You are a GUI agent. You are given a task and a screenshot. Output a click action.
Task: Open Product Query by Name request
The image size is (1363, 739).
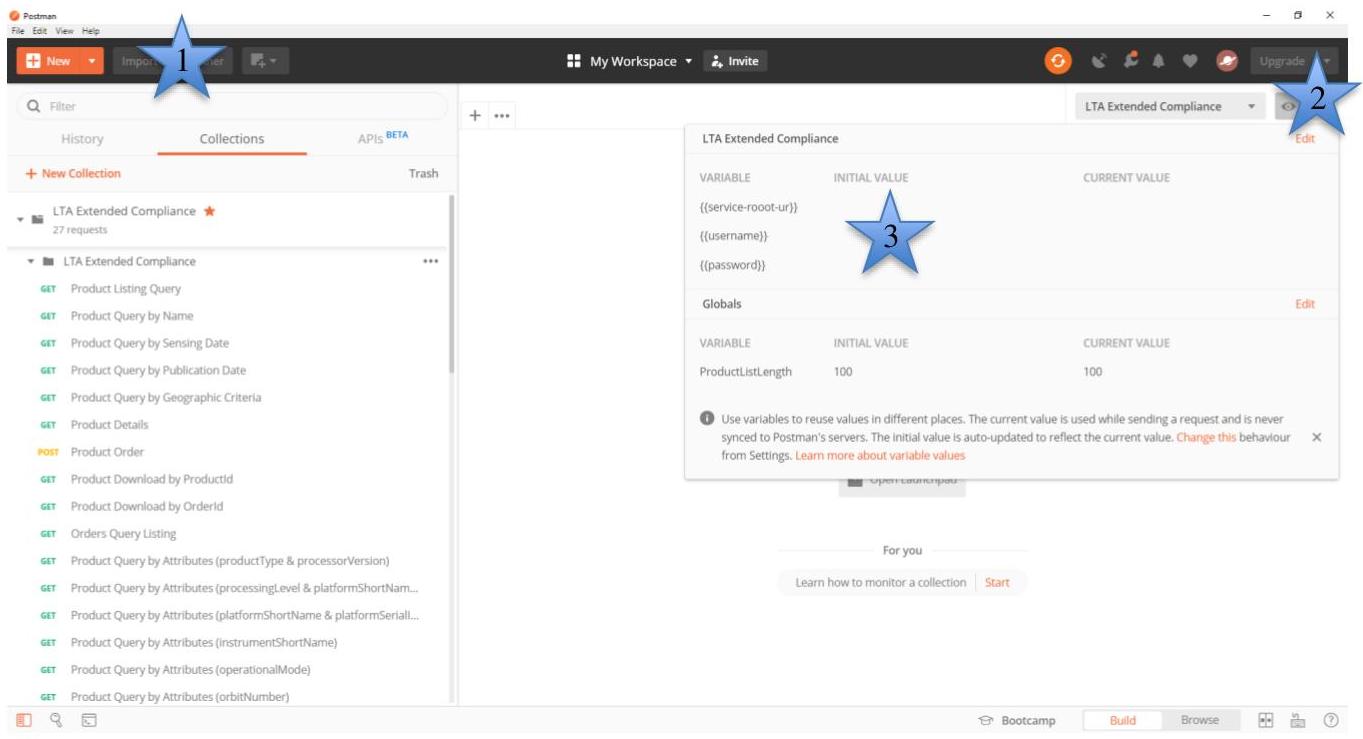132,316
